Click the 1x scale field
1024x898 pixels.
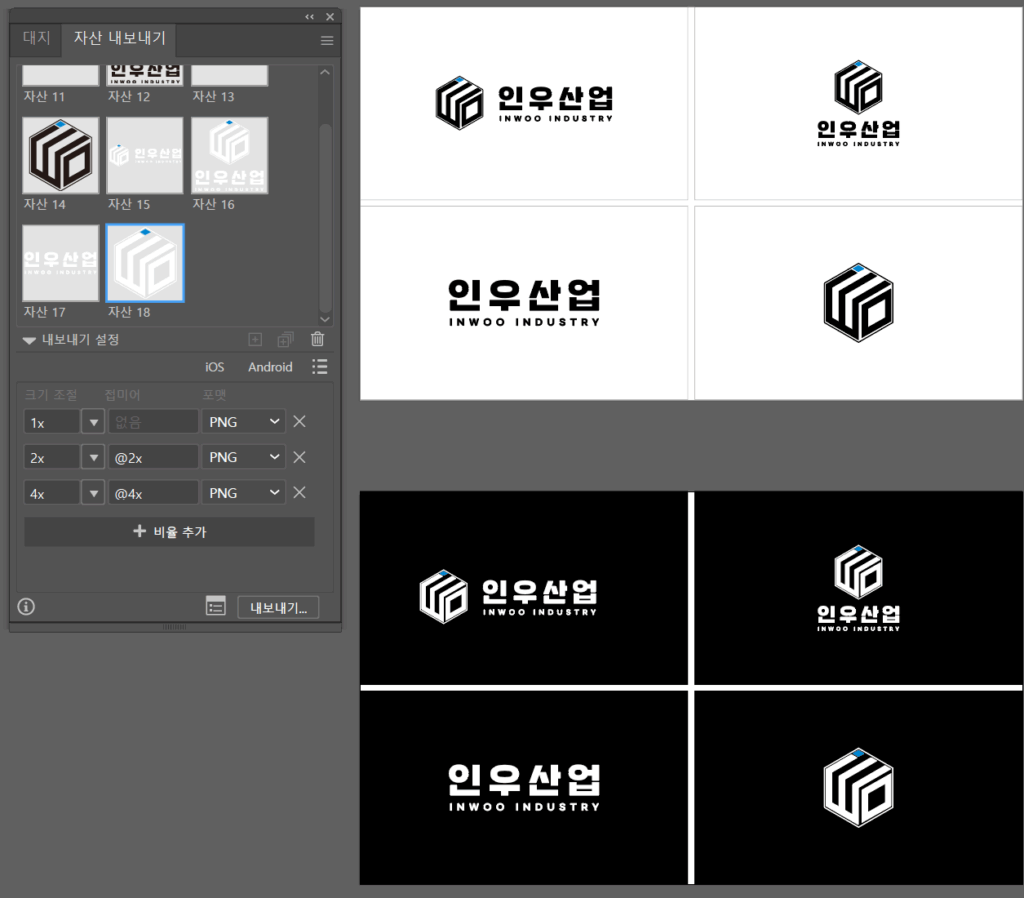click(52, 422)
